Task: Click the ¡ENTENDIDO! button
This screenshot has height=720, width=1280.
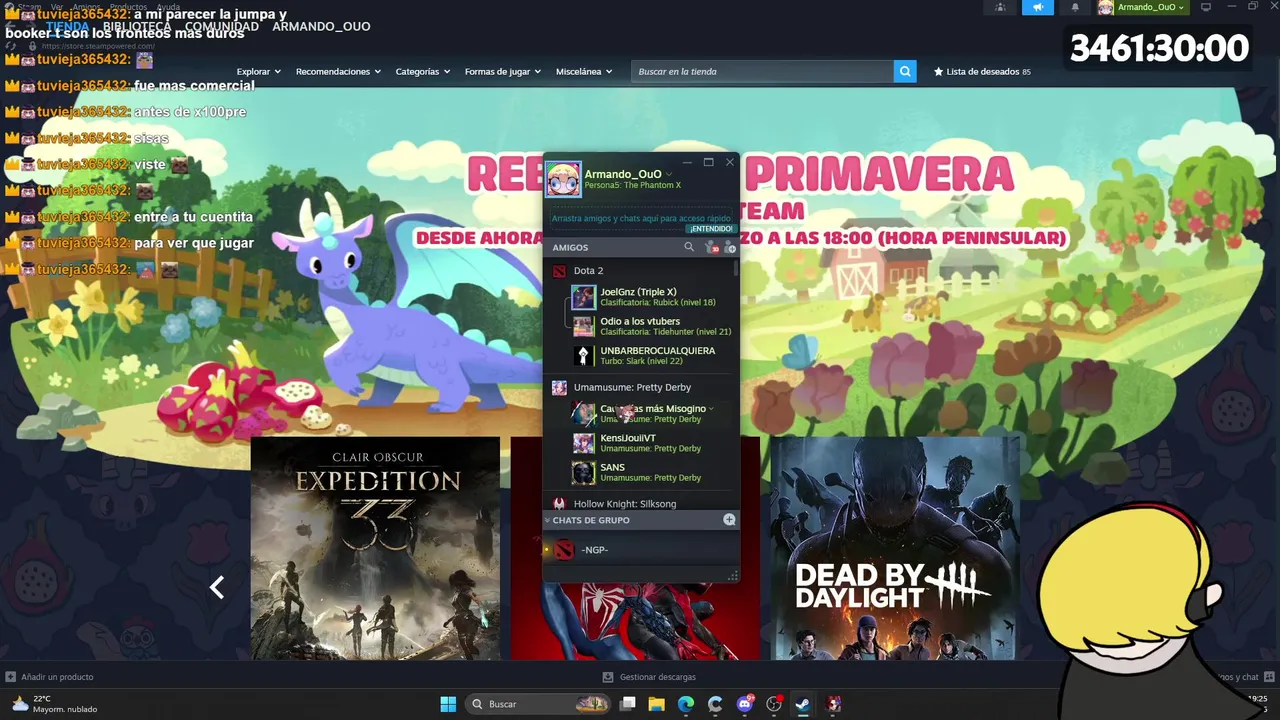Action: click(710, 229)
